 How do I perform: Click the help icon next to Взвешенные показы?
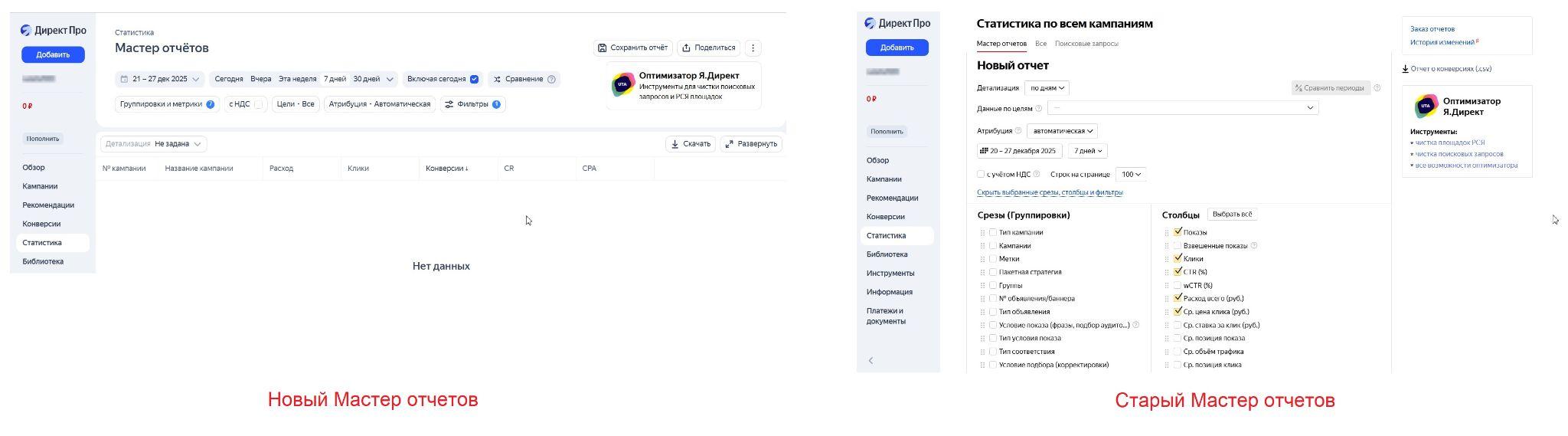pos(1254,246)
